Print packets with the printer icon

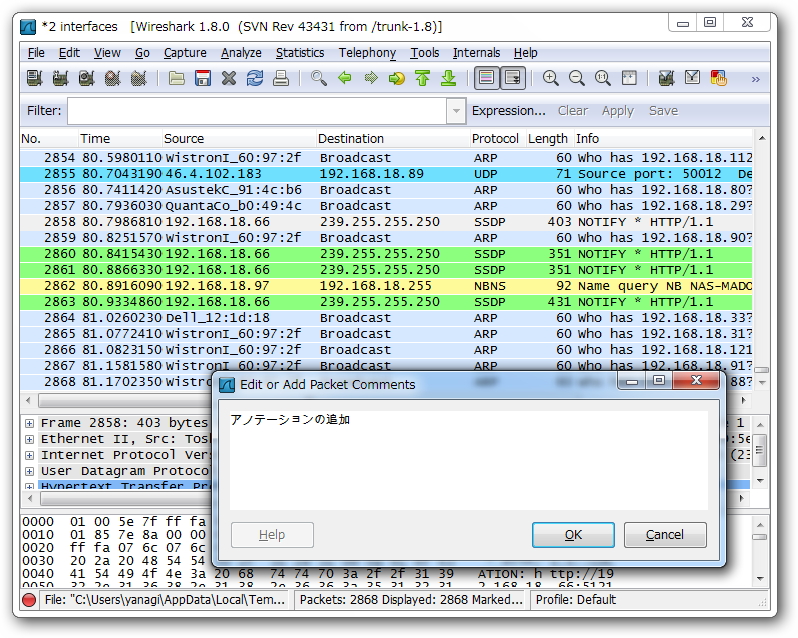281,78
